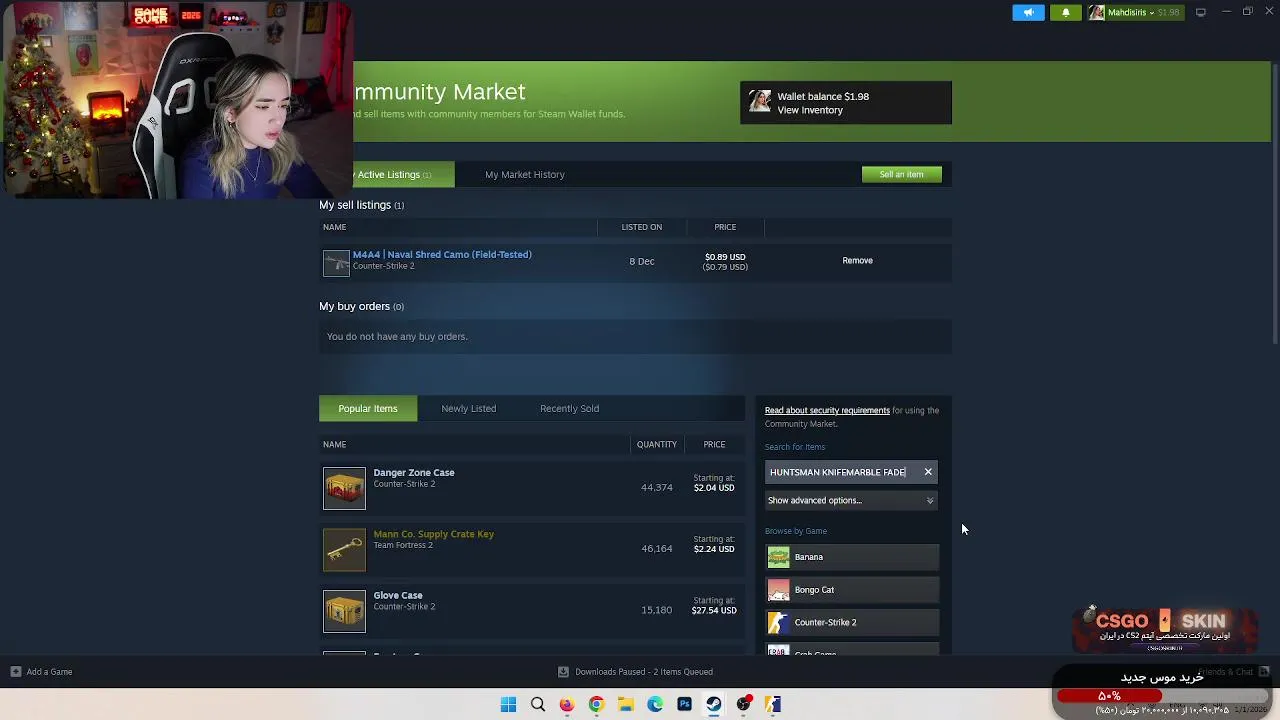Viewport: 1280px width, 720px height.
Task: Click the Glove Case icon
Action: pyautogui.click(x=344, y=611)
